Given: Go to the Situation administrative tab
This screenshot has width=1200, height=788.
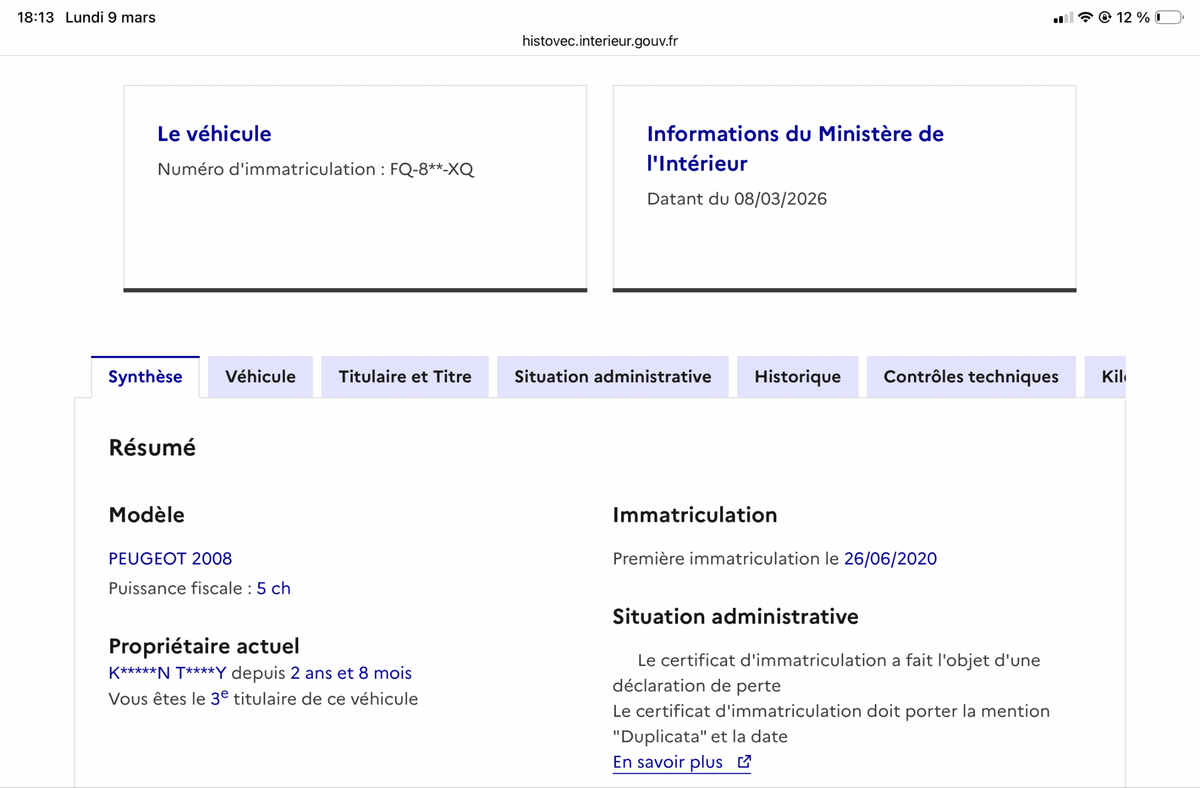Looking at the screenshot, I should [613, 377].
